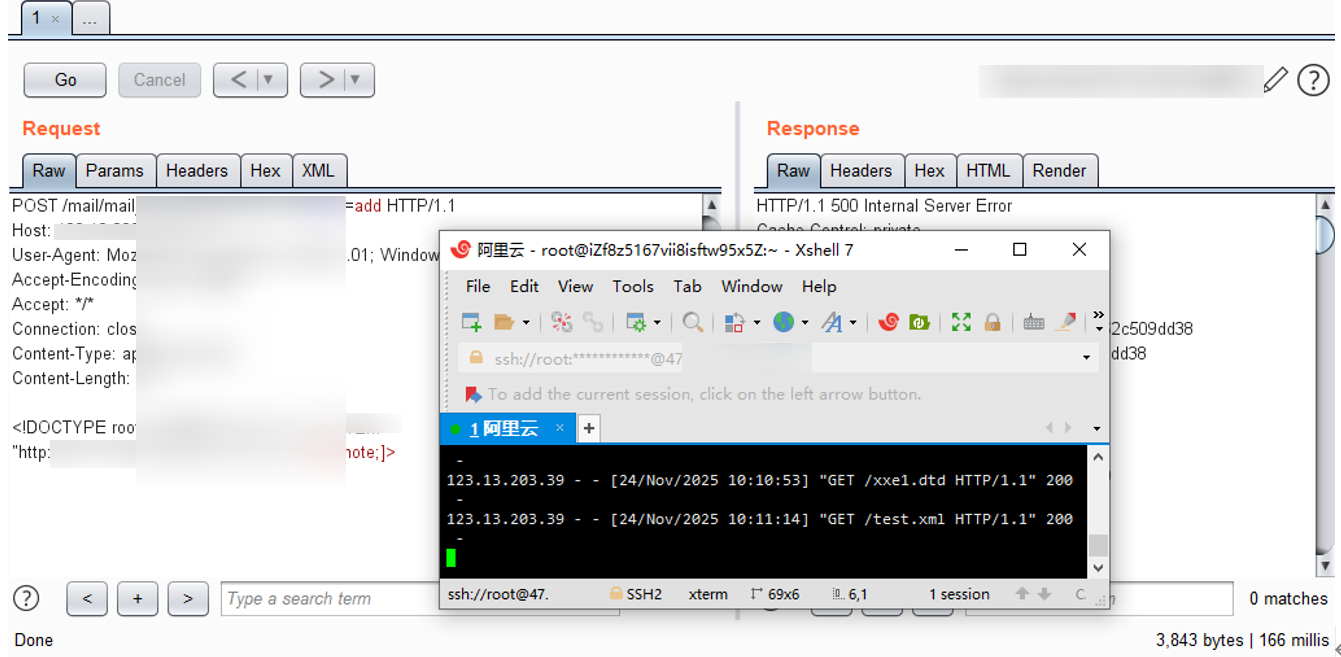This screenshot has width=1341, height=657.
Task: Click the red Xmanager swirl icon
Action: [x=888, y=322]
